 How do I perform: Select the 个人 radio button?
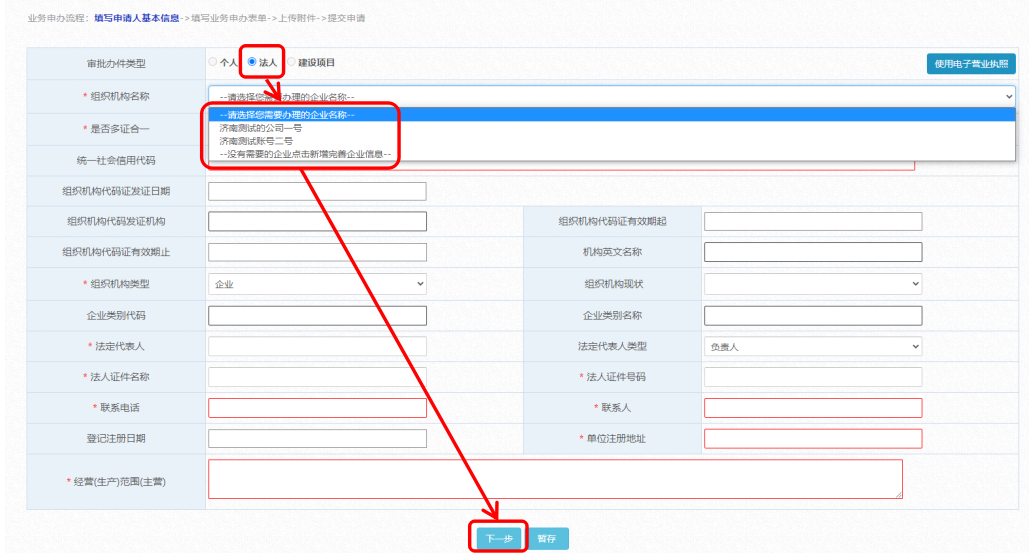(213, 62)
